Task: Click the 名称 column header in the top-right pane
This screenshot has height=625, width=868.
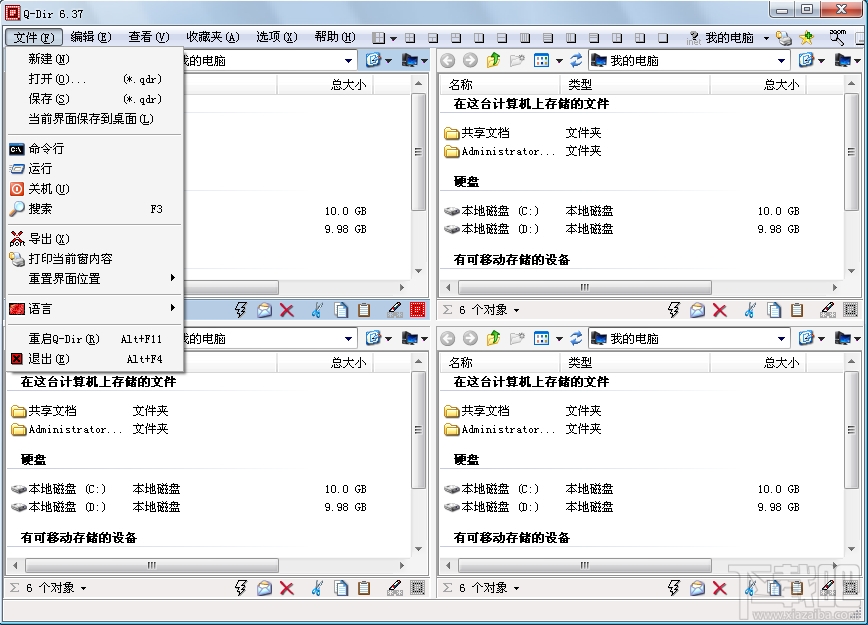Action: 499,85
